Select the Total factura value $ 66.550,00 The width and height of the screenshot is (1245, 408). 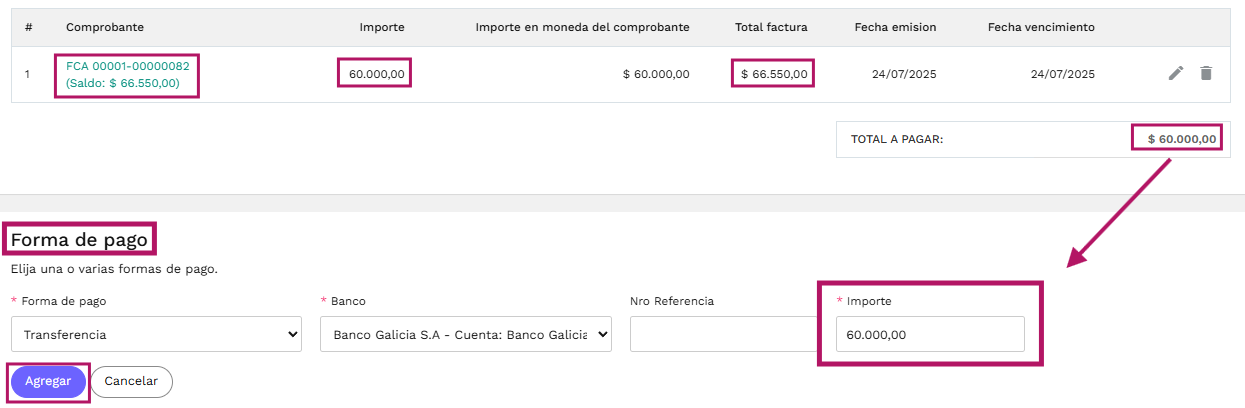773,74
